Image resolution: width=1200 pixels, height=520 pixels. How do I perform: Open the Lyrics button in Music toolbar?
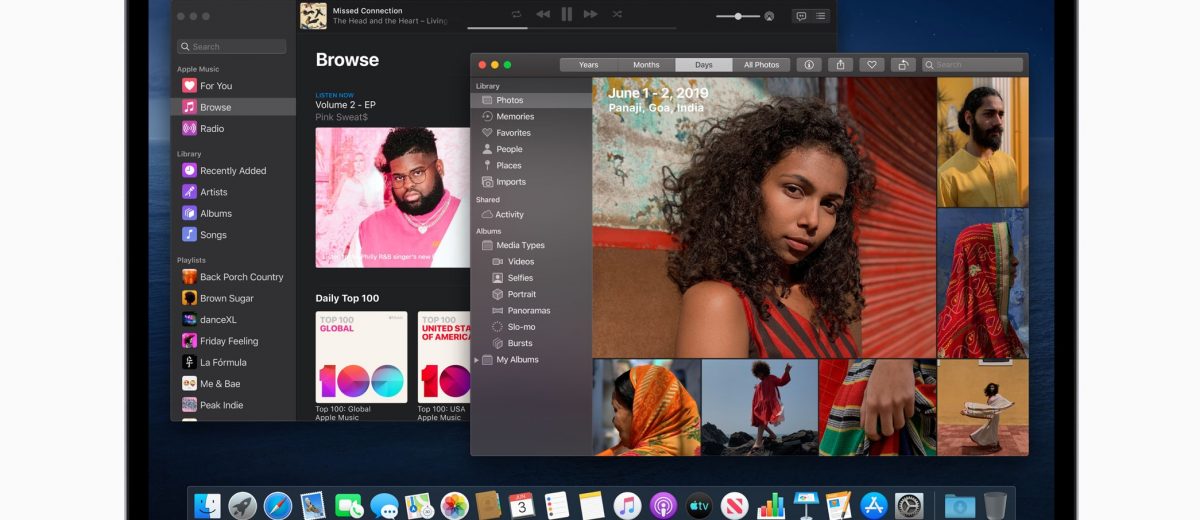pyautogui.click(x=800, y=16)
